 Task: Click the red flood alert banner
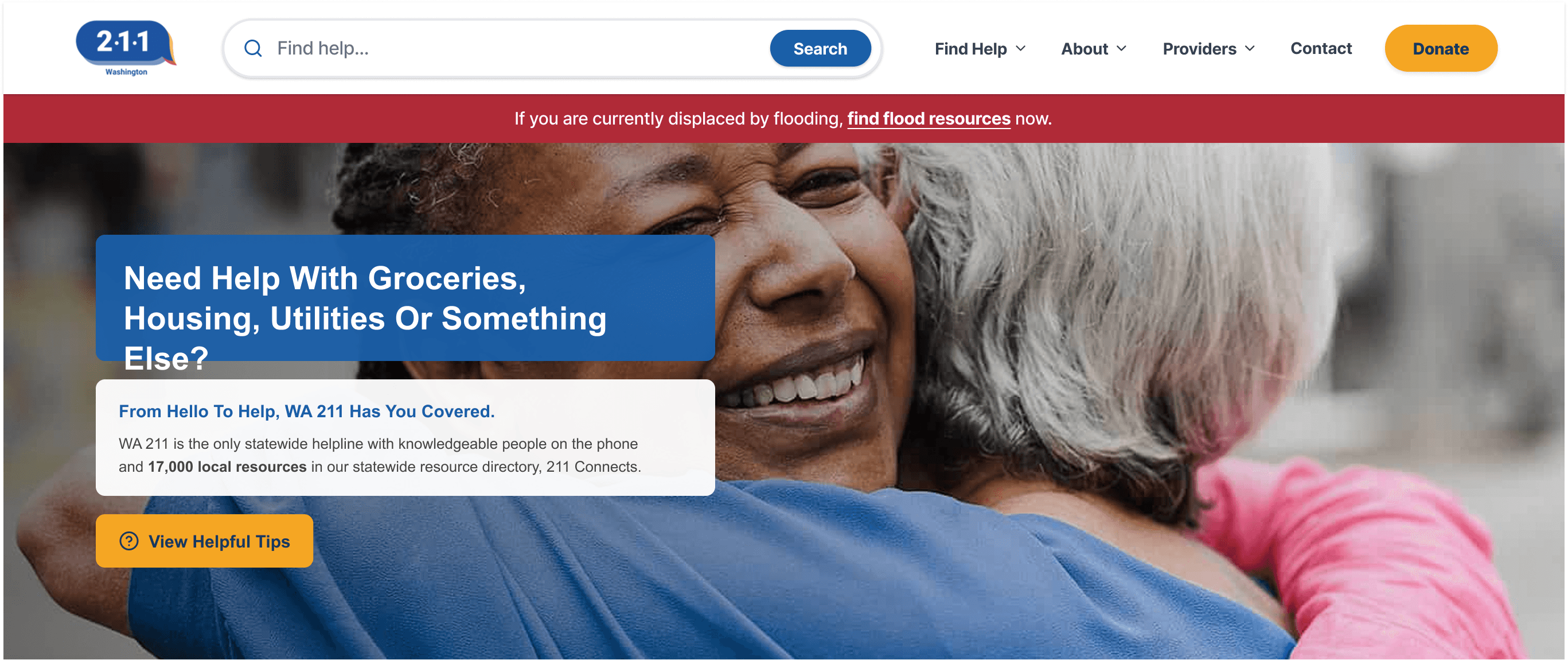point(784,118)
